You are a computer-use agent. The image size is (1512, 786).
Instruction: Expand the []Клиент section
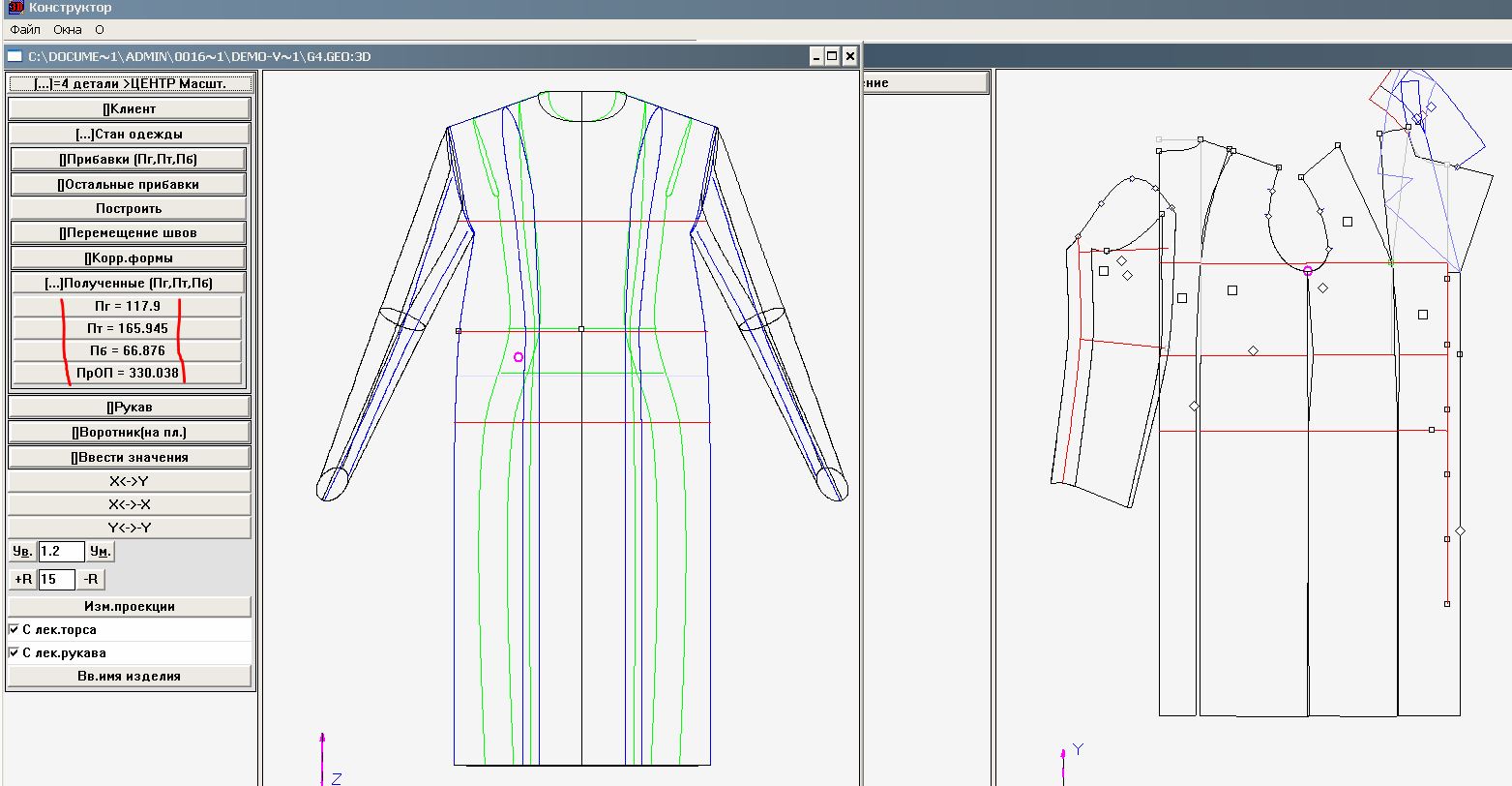pyautogui.click(x=130, y=109)
